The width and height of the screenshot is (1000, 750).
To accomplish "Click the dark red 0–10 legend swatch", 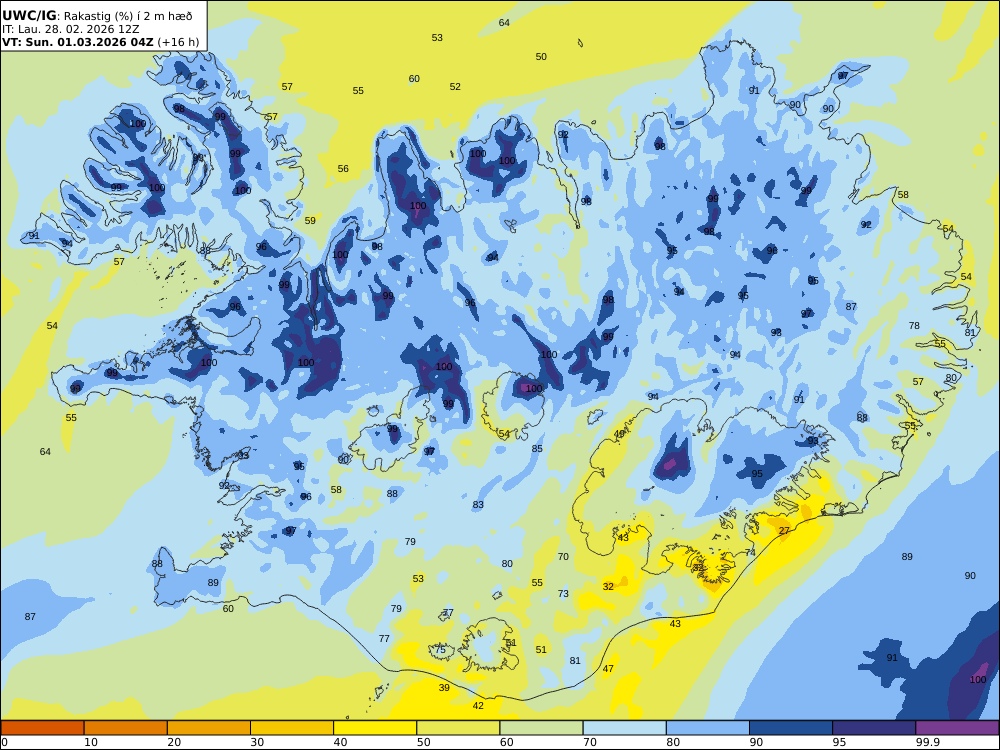I will pos(42,728).
